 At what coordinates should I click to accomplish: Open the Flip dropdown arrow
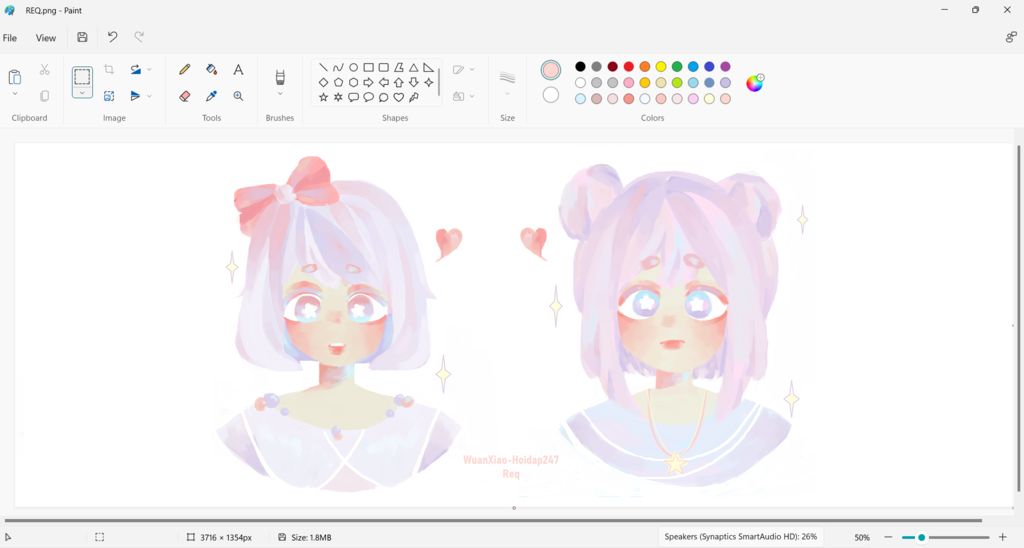(x=149, y=96)
